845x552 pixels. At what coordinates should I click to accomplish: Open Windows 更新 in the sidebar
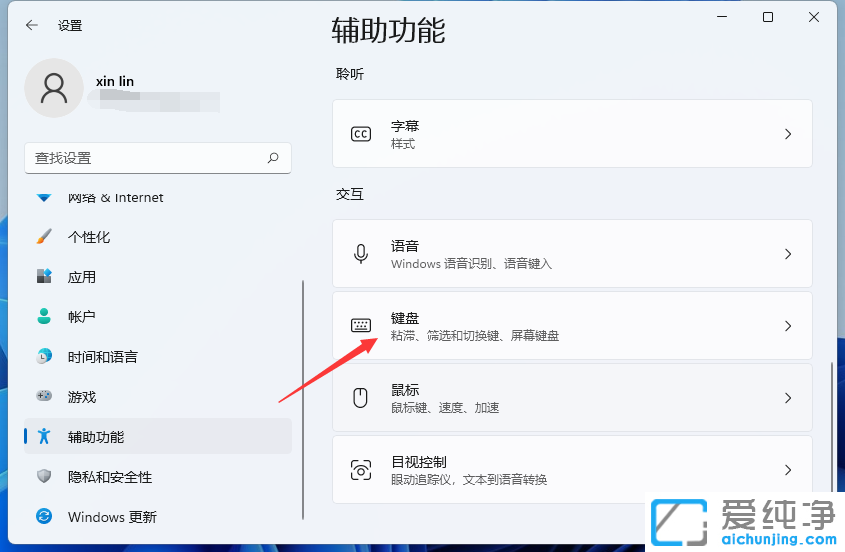coord(158,516)
